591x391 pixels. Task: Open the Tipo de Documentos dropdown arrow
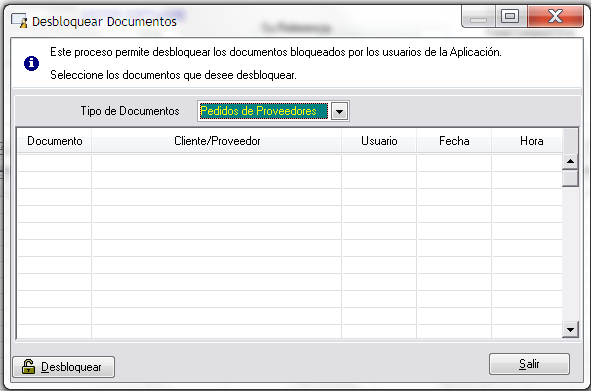click(340, 111)
